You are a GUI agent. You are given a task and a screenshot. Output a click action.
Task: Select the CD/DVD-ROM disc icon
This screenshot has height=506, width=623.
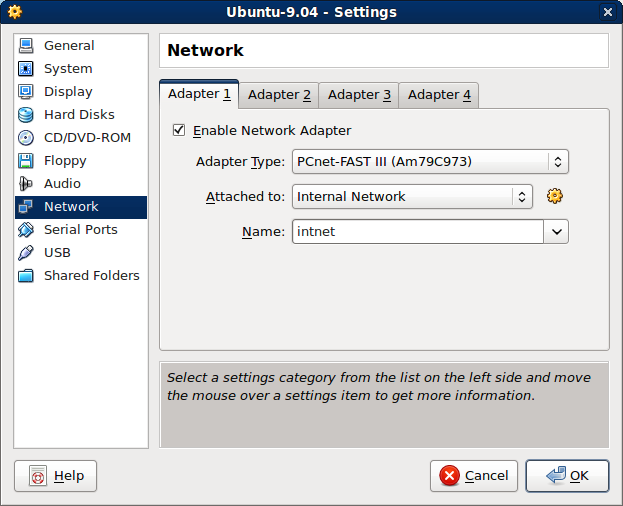click(x=26, y=138)
